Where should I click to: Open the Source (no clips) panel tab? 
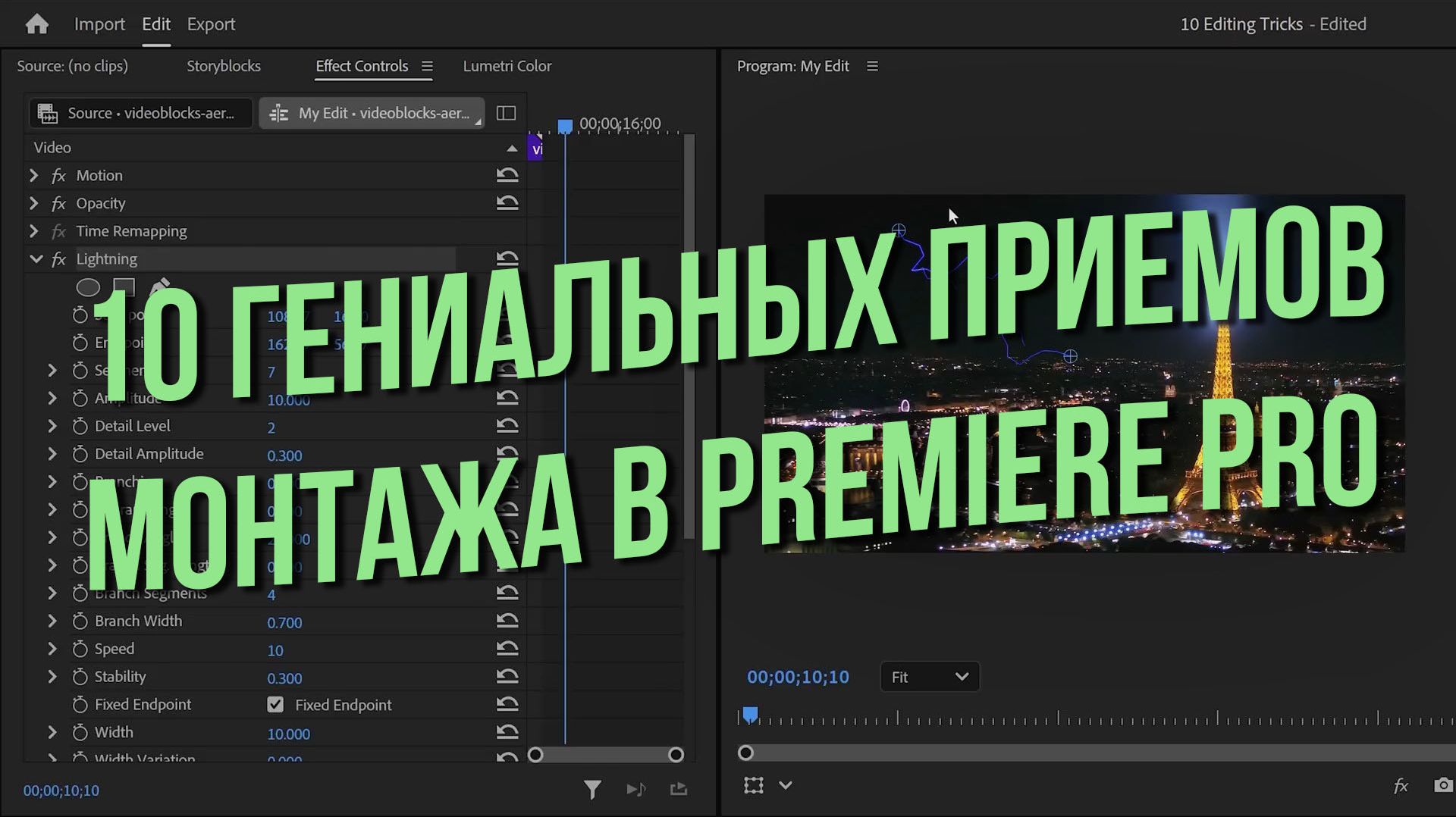72,66
